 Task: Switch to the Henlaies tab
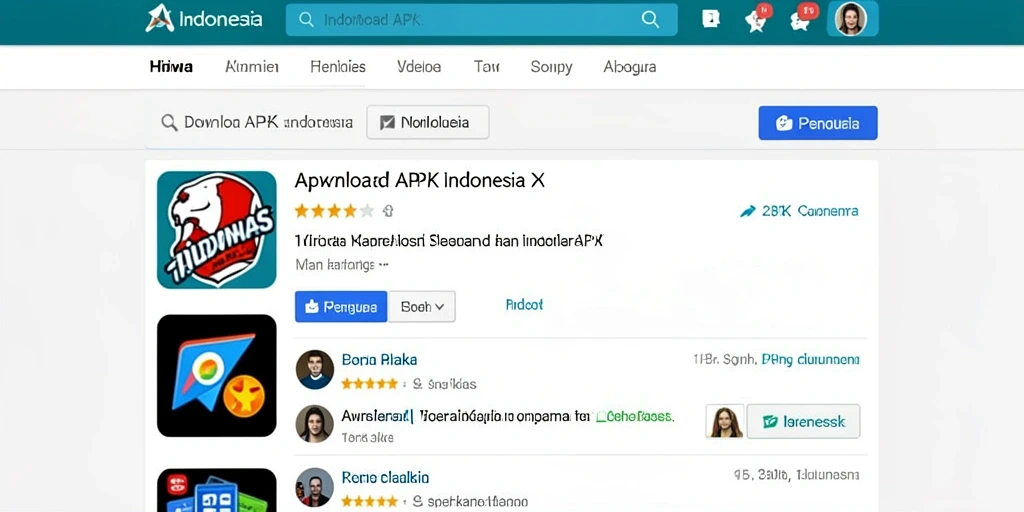(x=338, y=67)
